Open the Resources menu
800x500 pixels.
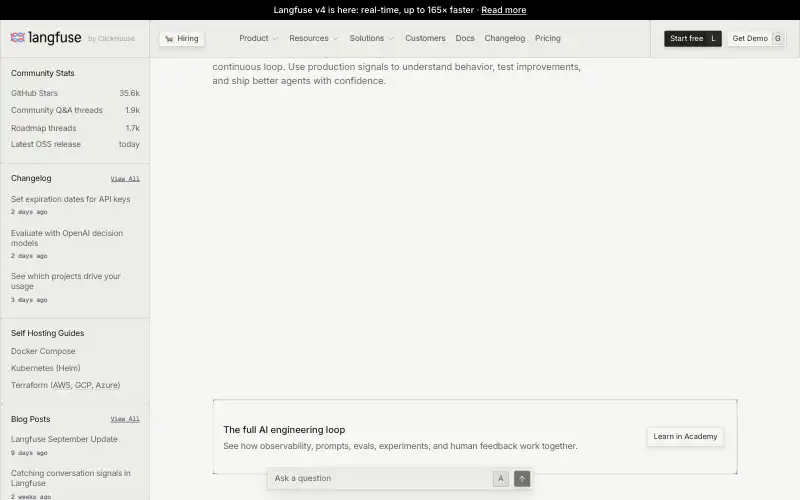(314, 38)
